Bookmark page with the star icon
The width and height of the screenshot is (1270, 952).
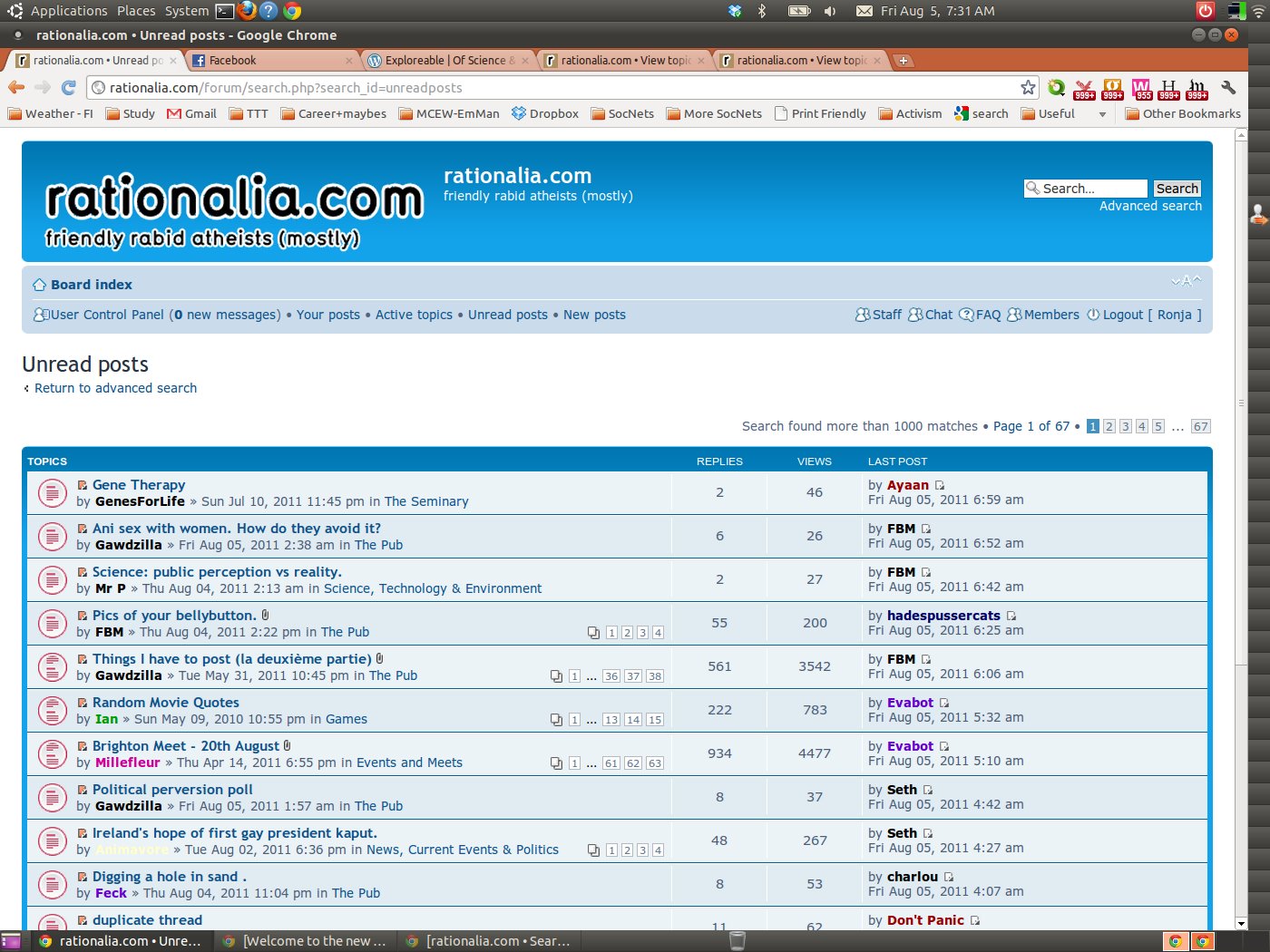tap(1028, 87)
